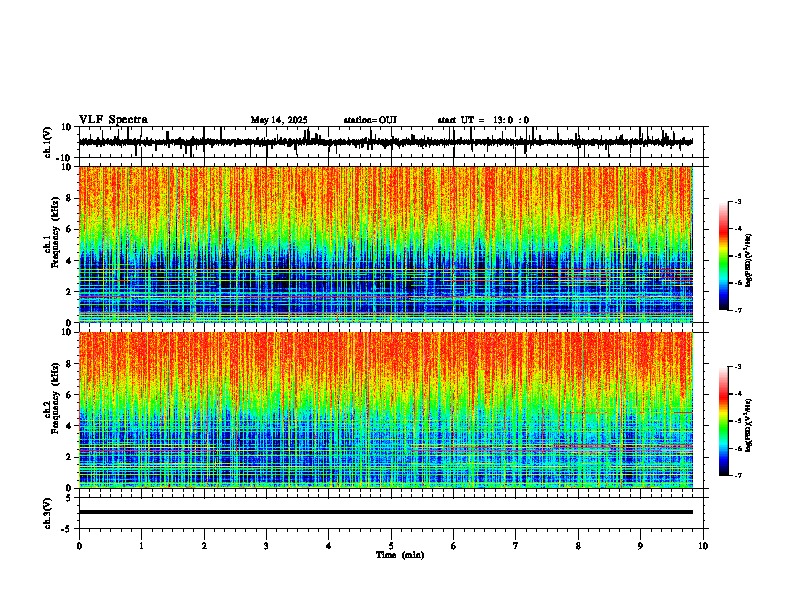Click the "ch.1(V)" axis label

[x=48, y=142]
